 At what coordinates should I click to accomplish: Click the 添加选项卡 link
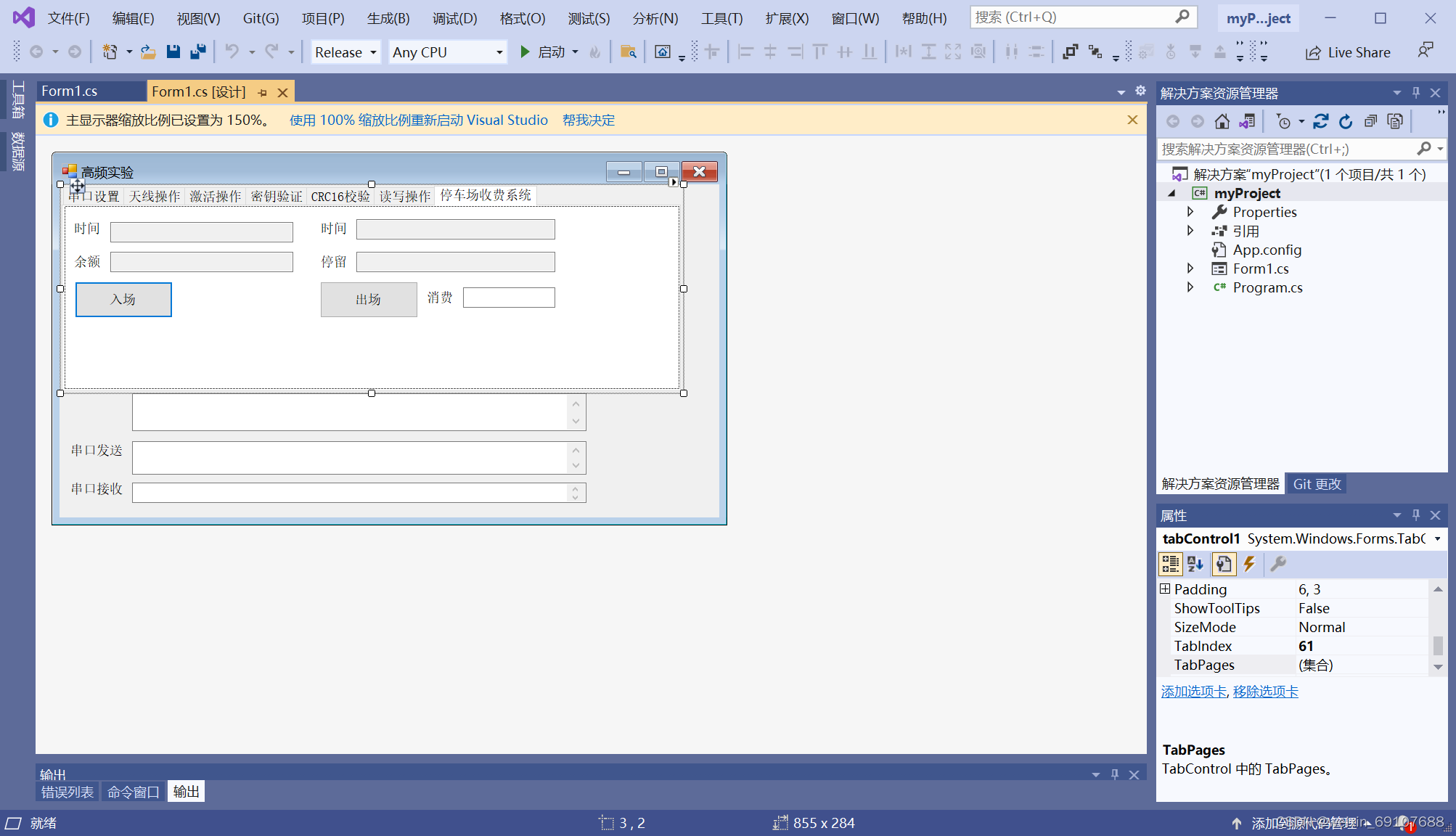pos(1193,692)
